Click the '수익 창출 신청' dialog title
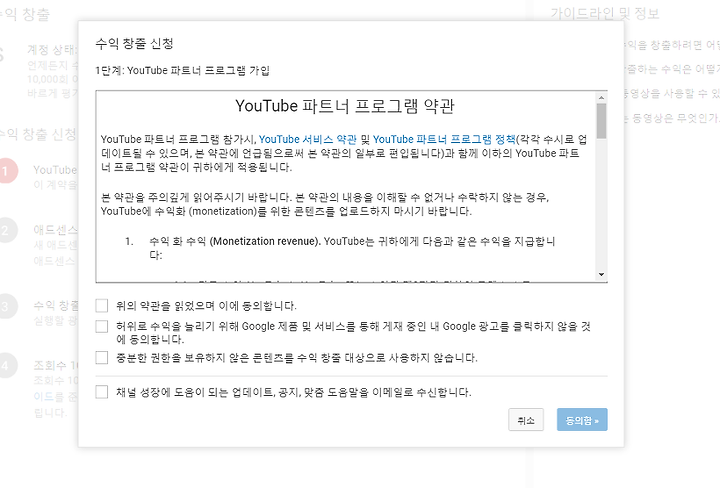Viewport: 720px width, 488px height. point(134,44)
